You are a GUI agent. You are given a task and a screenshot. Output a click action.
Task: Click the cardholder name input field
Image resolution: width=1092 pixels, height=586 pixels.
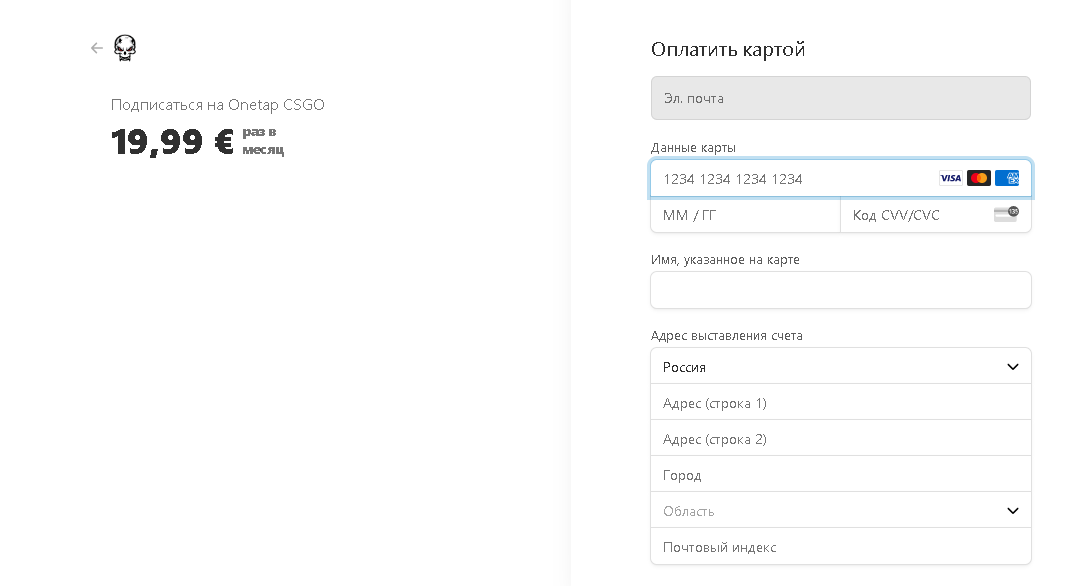[x=840, y=290]
